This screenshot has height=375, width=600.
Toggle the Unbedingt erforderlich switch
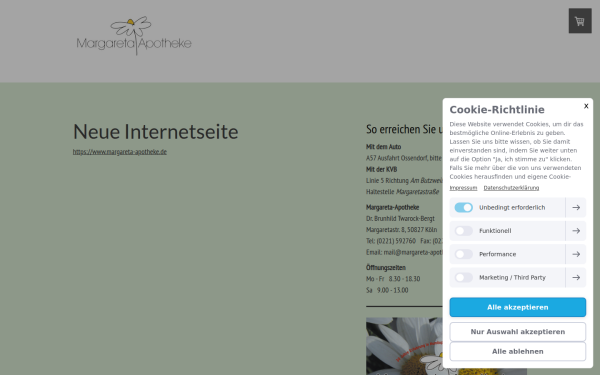[463, 207]
